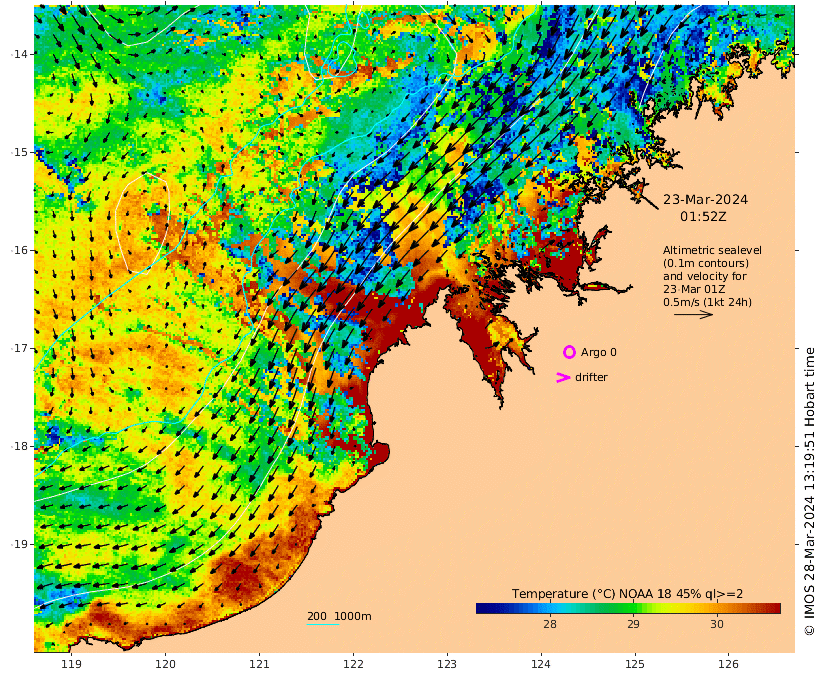Viewport: 820px width, 680px height.
Task: Click the '1000m' depth contour label
Action: point(353,616)
